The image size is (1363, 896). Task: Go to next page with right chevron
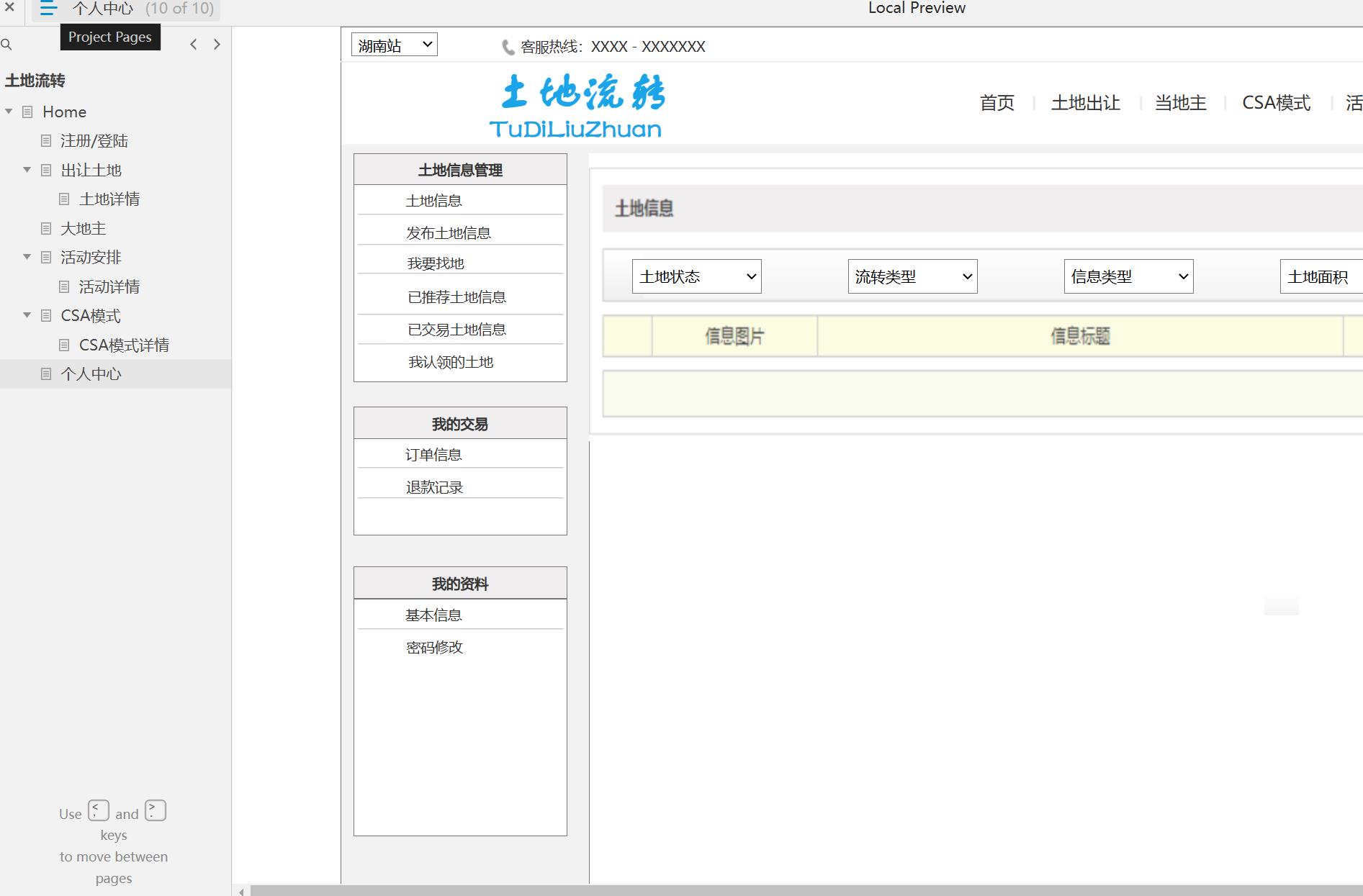tap(217, 45)
